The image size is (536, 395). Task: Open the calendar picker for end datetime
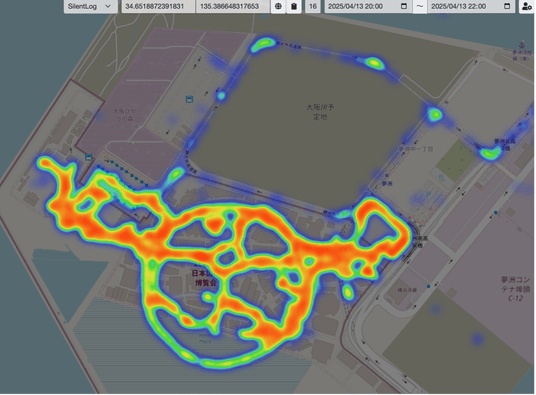click(x=507, y=6)
